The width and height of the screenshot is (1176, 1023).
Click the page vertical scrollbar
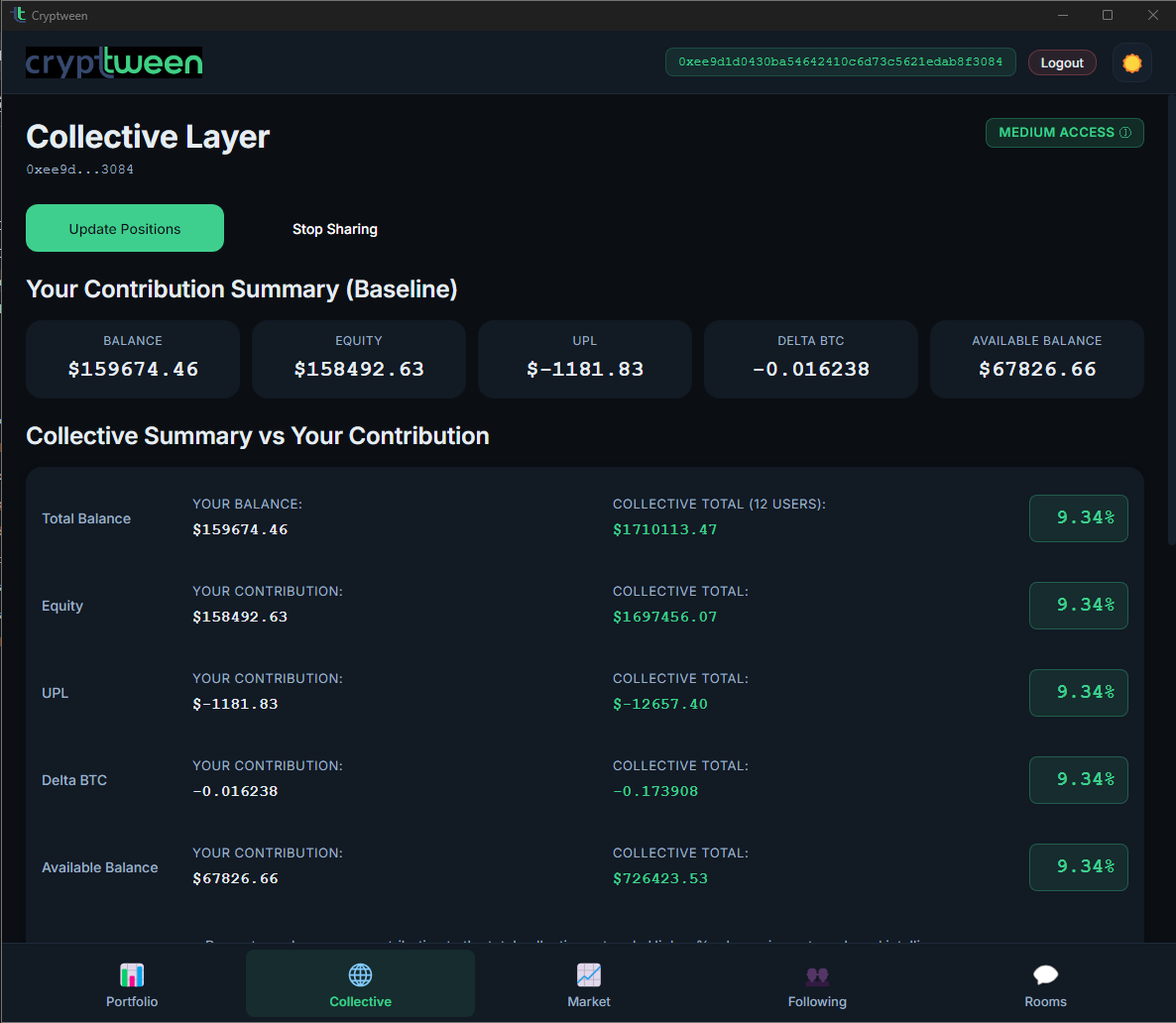(1171, 319)
